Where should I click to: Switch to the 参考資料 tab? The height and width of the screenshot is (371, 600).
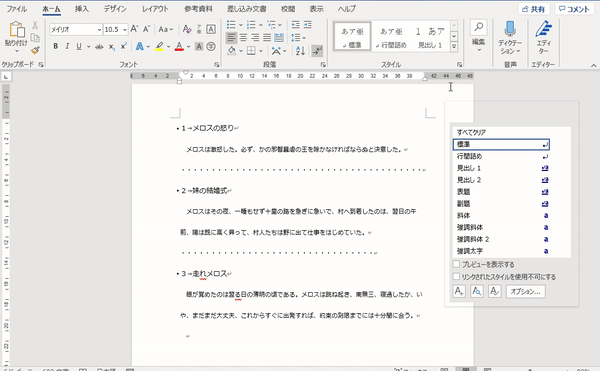tap(198, 8)
